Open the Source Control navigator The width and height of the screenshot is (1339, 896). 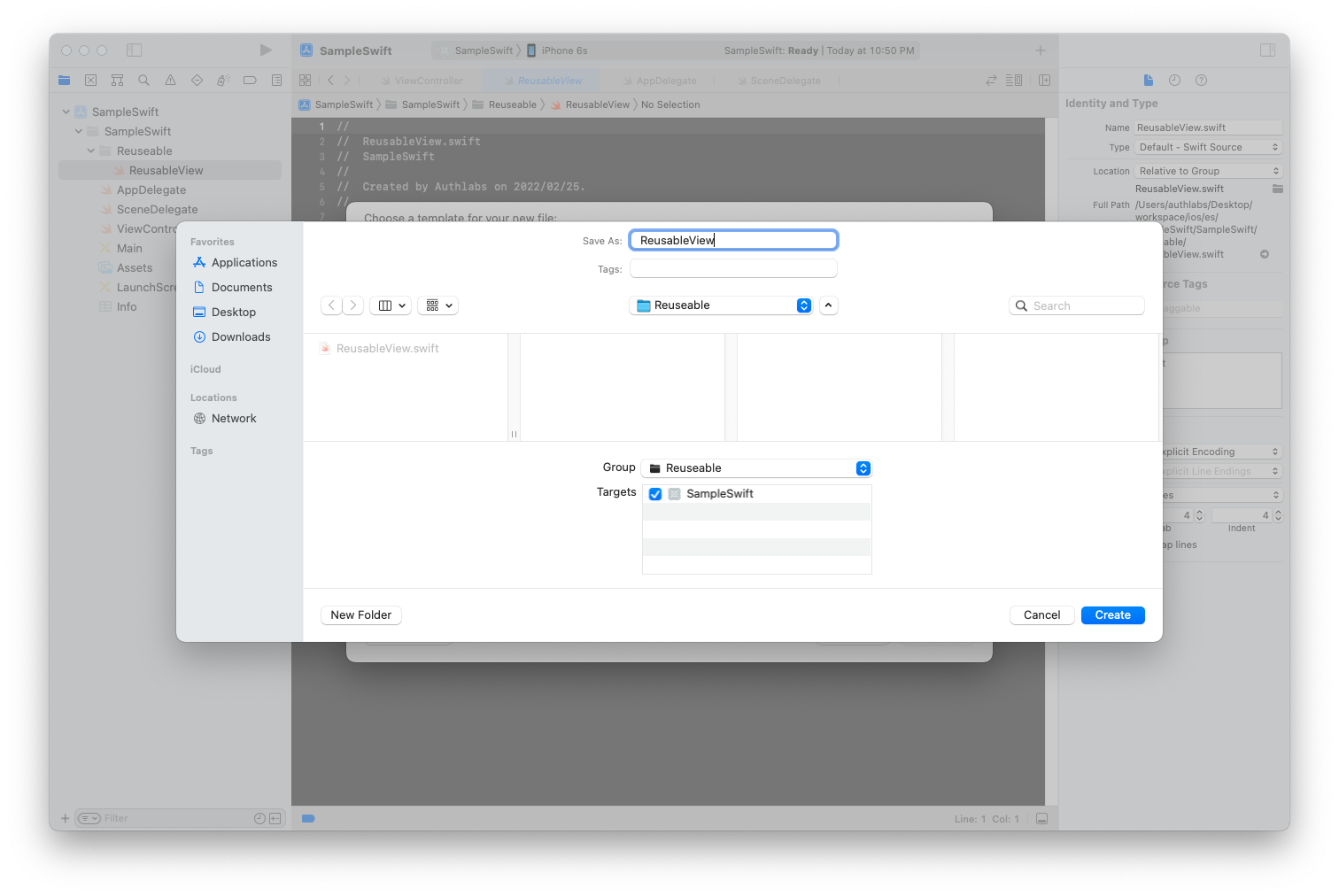click(x=90, y=81)
